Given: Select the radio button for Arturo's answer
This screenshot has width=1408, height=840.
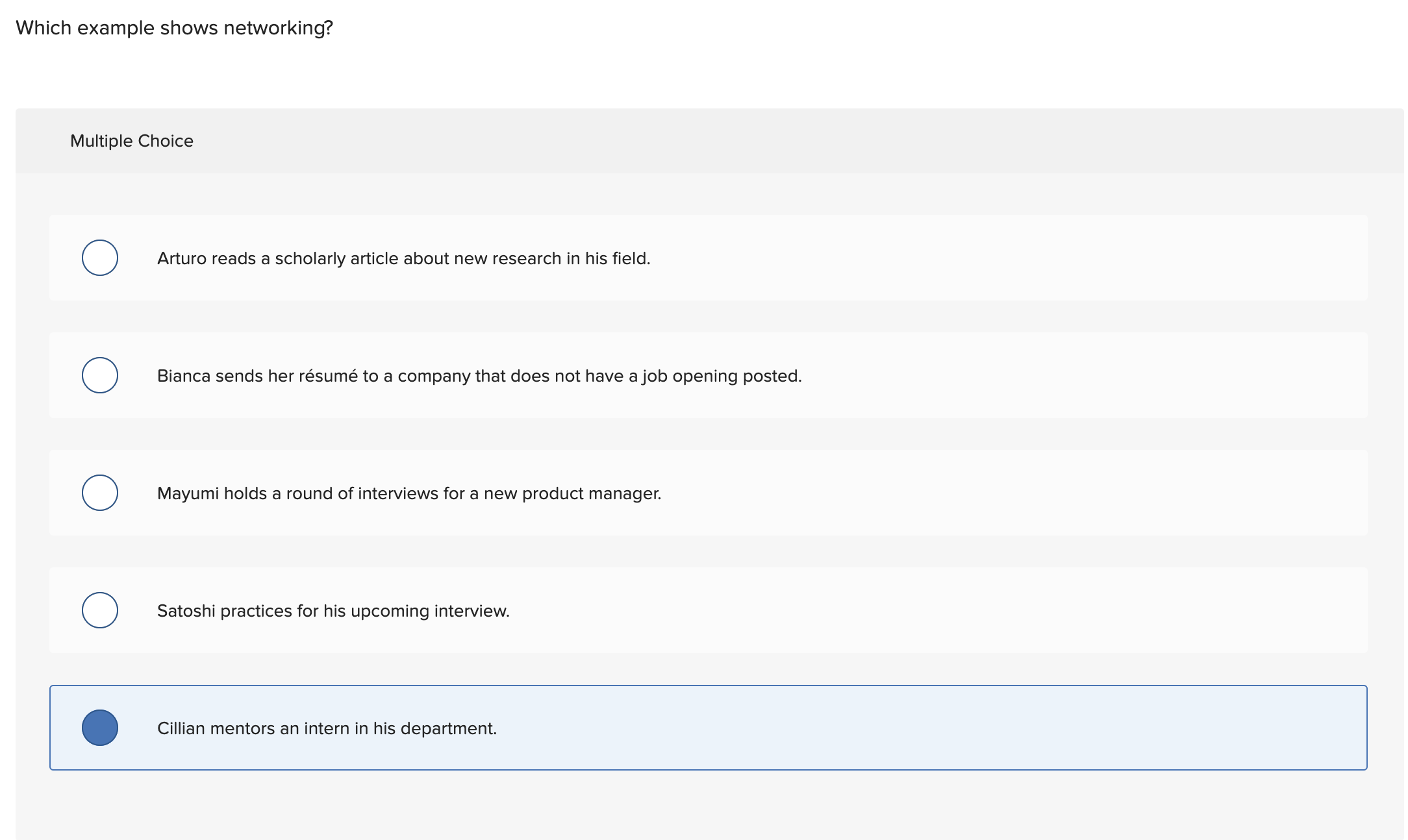Looking at the screenshot, I should coord(100,258).
